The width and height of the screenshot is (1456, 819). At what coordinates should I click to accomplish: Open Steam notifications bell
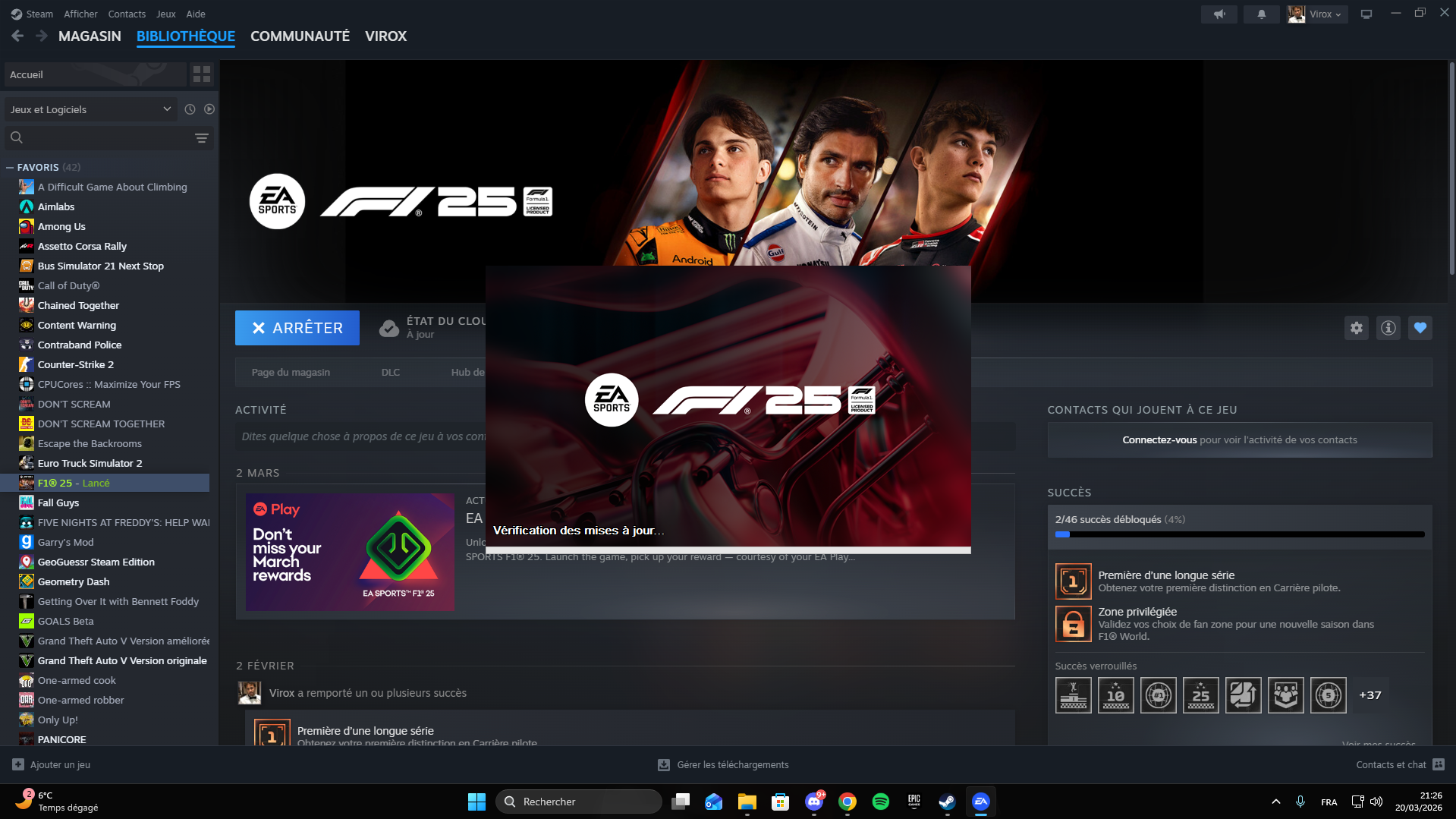click(1261, 14)
